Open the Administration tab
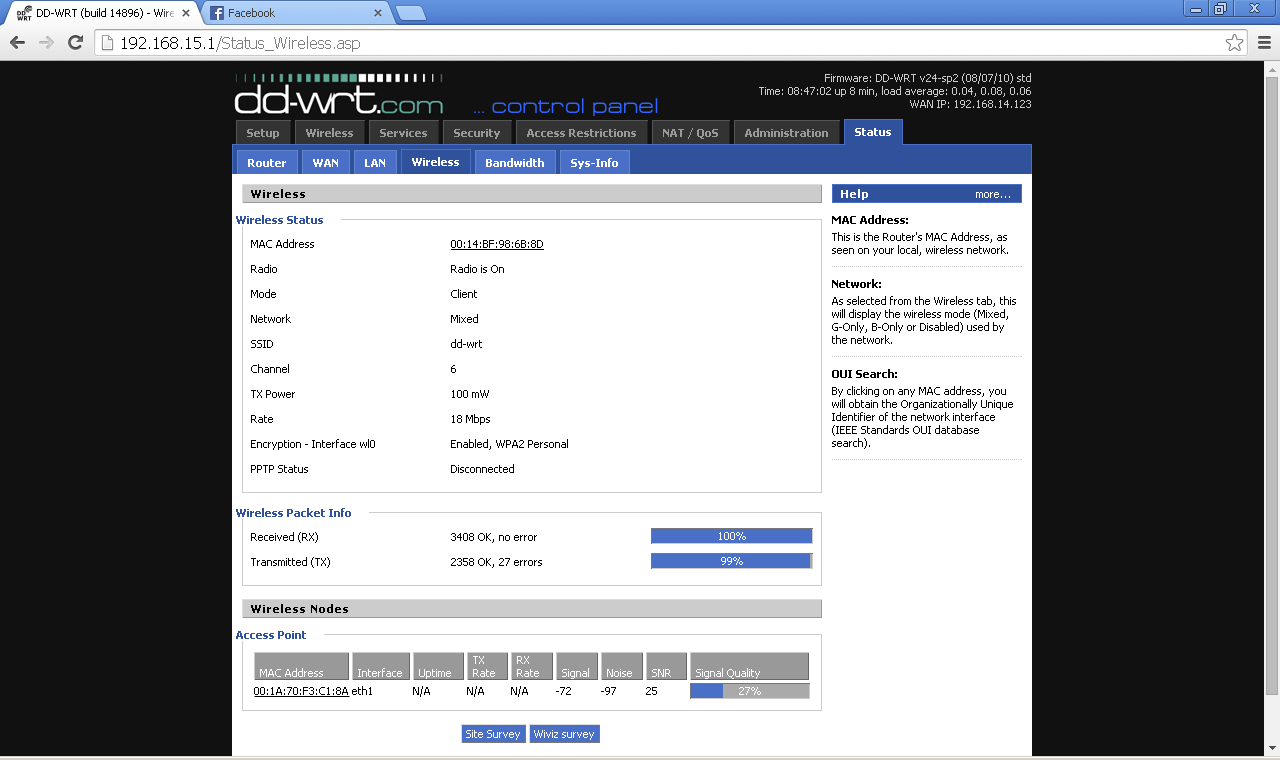1280x760 pixels. [x=786, y=133]
